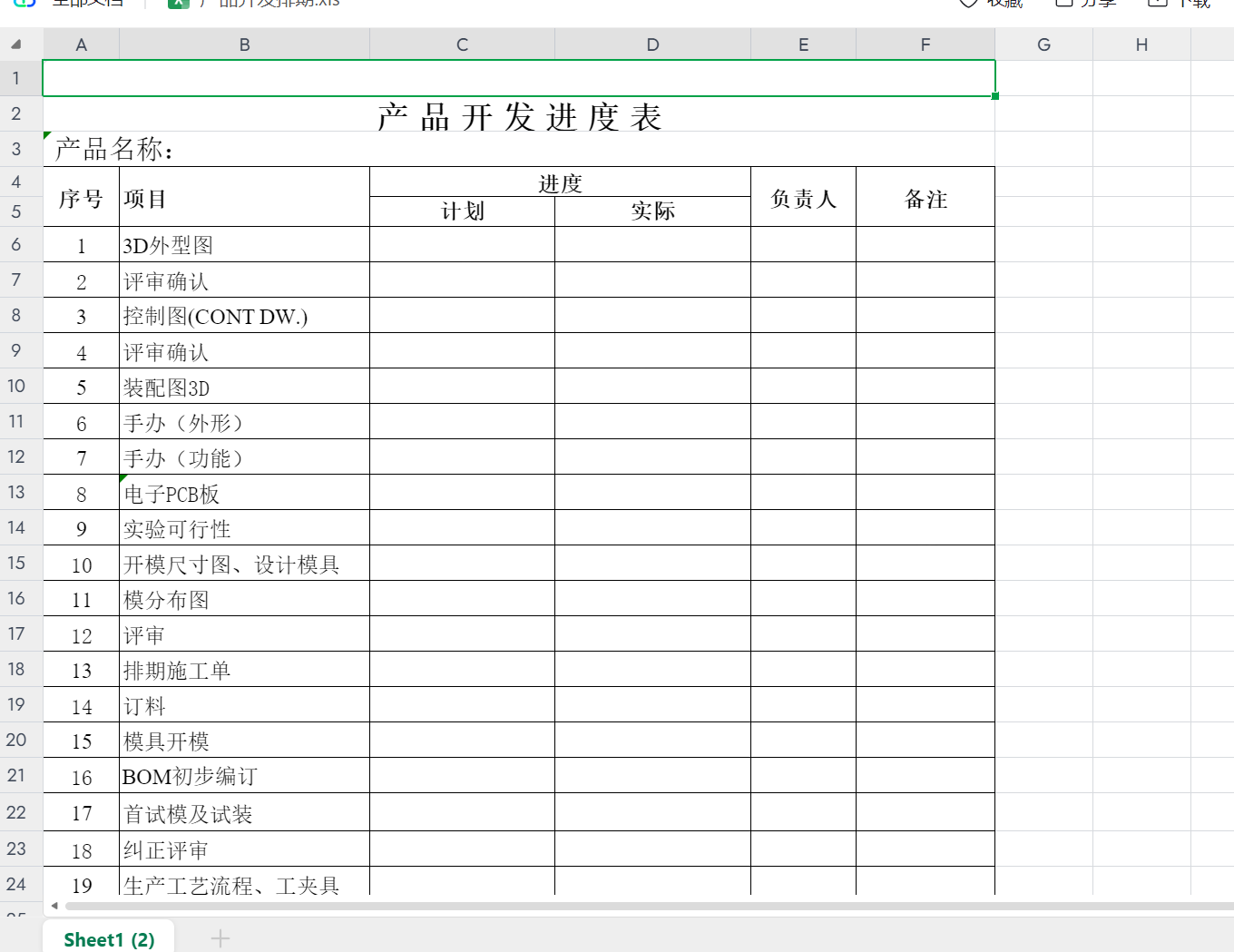Viewport: 1234px width, 952px height.
Task: Click the 实验可行性 cell
Action: [x=245, y=528]
